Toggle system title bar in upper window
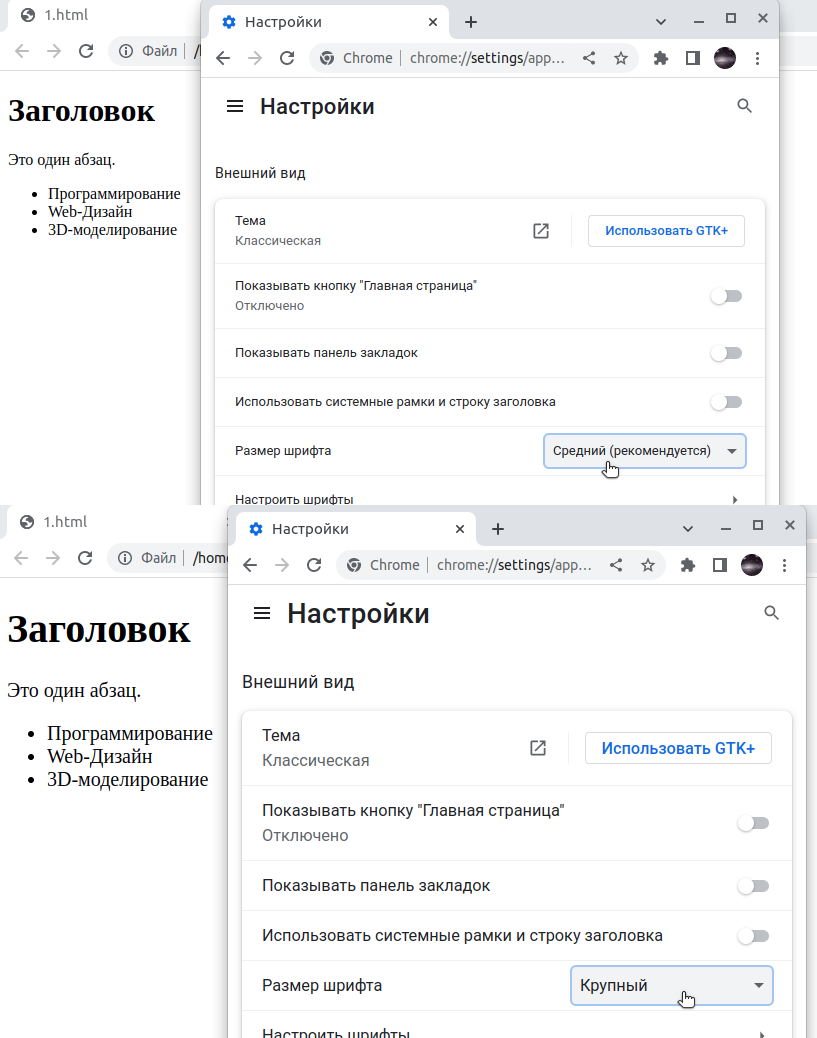 726,402
